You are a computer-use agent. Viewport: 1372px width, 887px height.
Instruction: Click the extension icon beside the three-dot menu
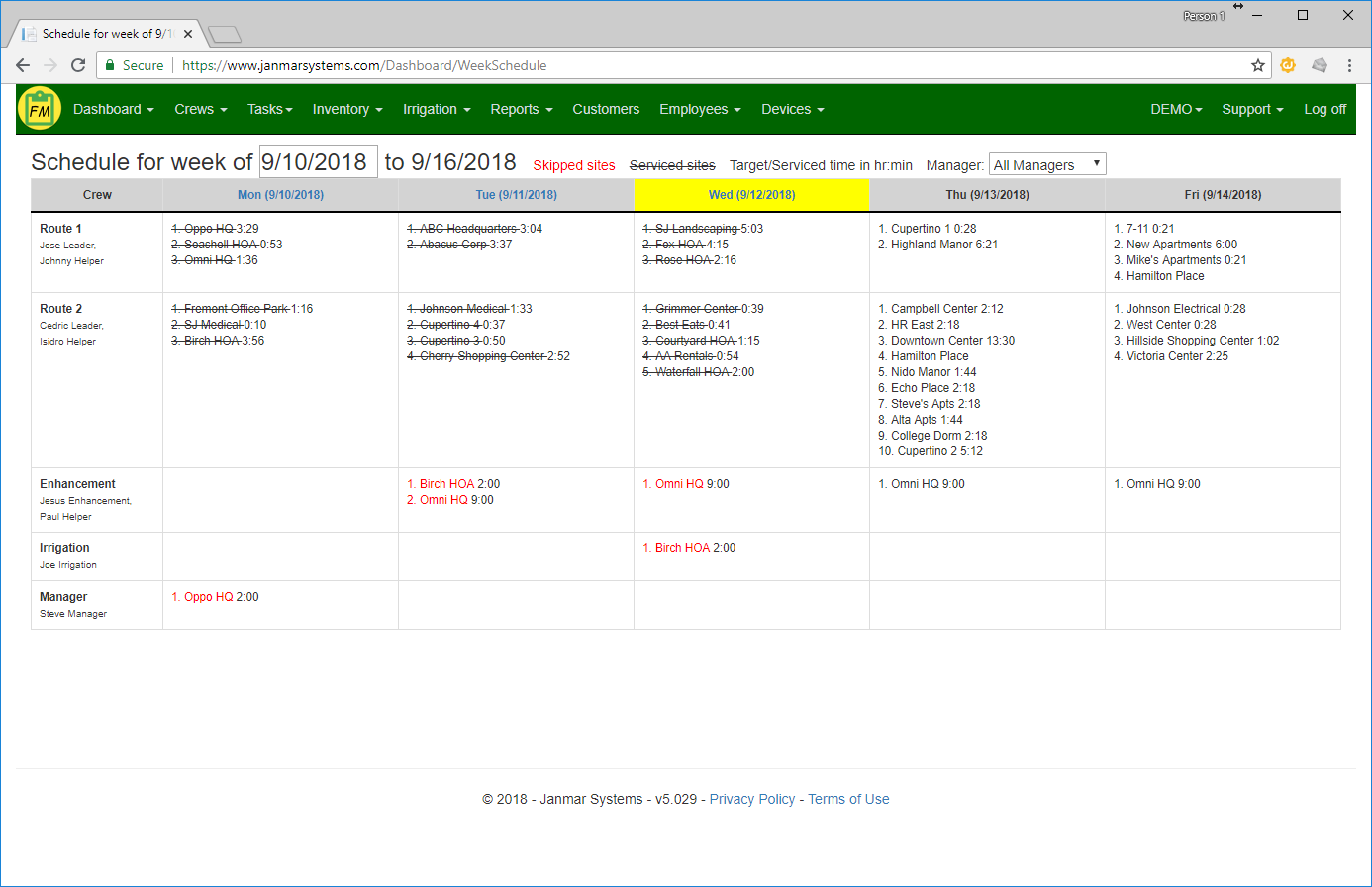pyautogui.click(x=1320, y=64)
